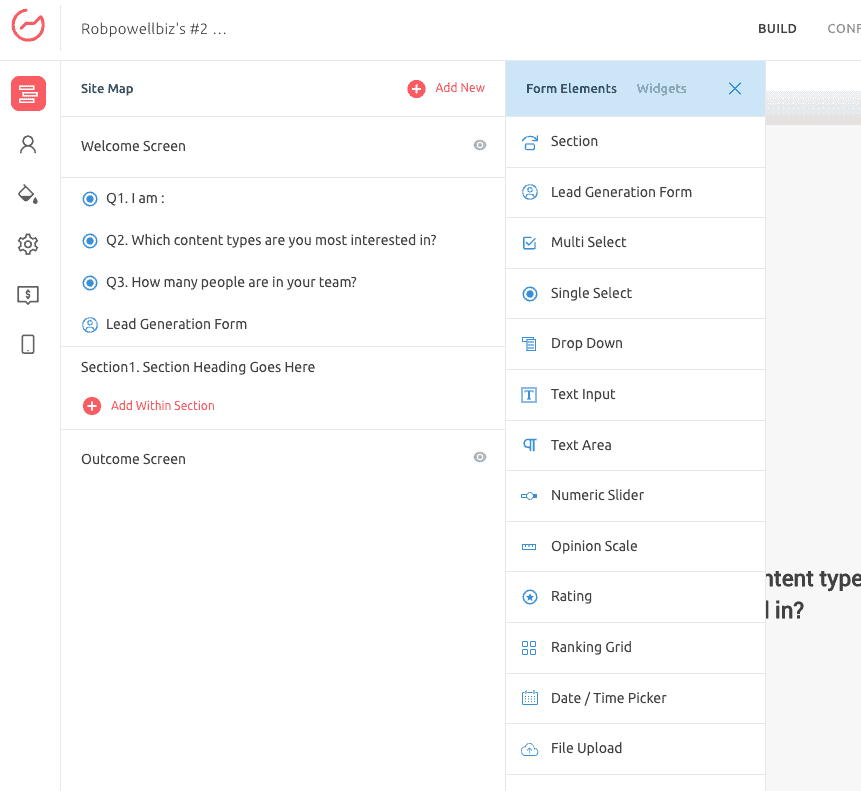
Task: Add a Text Input element
Action: tap(635, 395)
